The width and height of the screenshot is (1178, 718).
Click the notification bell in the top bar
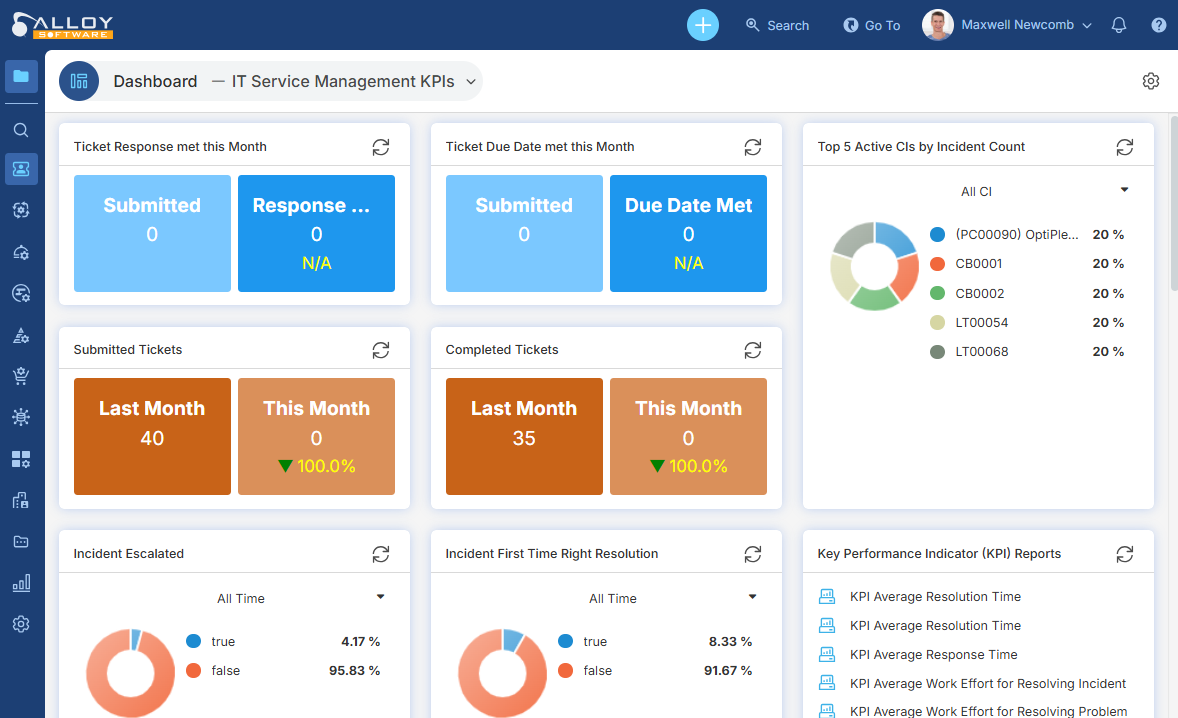point(1118,25)
